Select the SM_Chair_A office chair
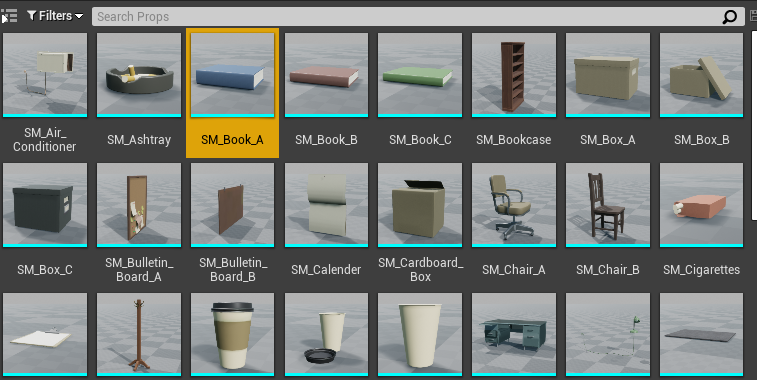Screen dimensions: 757x380 [x=514, y=223]
